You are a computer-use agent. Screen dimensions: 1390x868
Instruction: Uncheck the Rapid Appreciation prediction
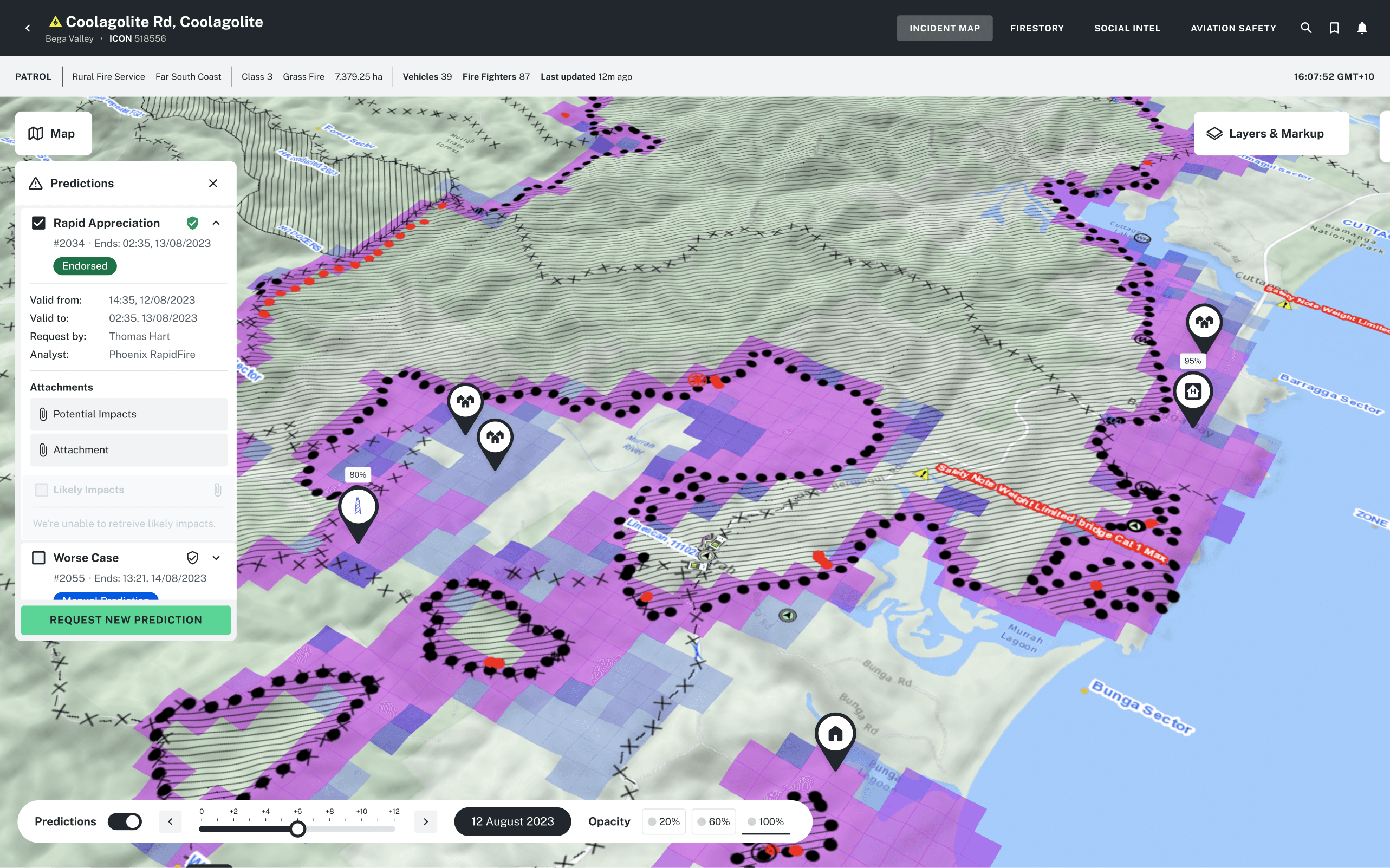38,223
